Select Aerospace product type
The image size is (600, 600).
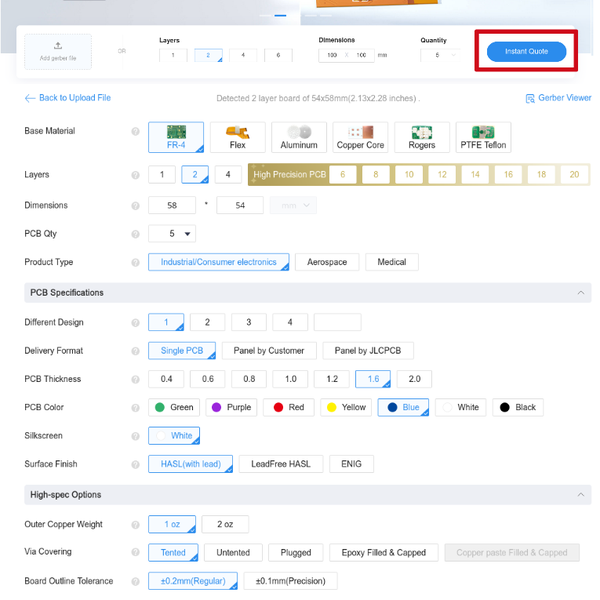click(327, 262)
